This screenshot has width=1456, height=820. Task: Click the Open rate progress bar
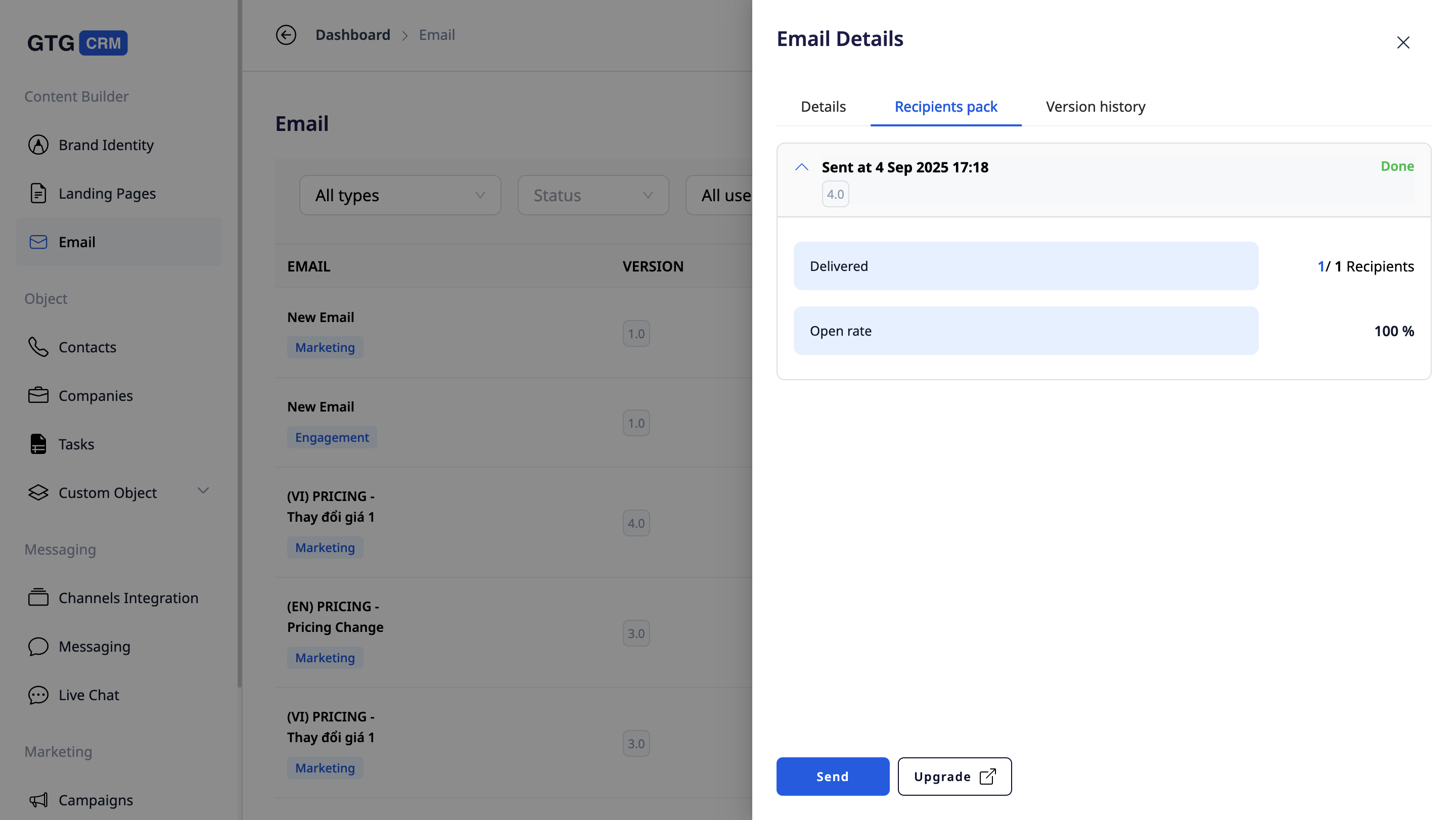(x=1025, y=331)
